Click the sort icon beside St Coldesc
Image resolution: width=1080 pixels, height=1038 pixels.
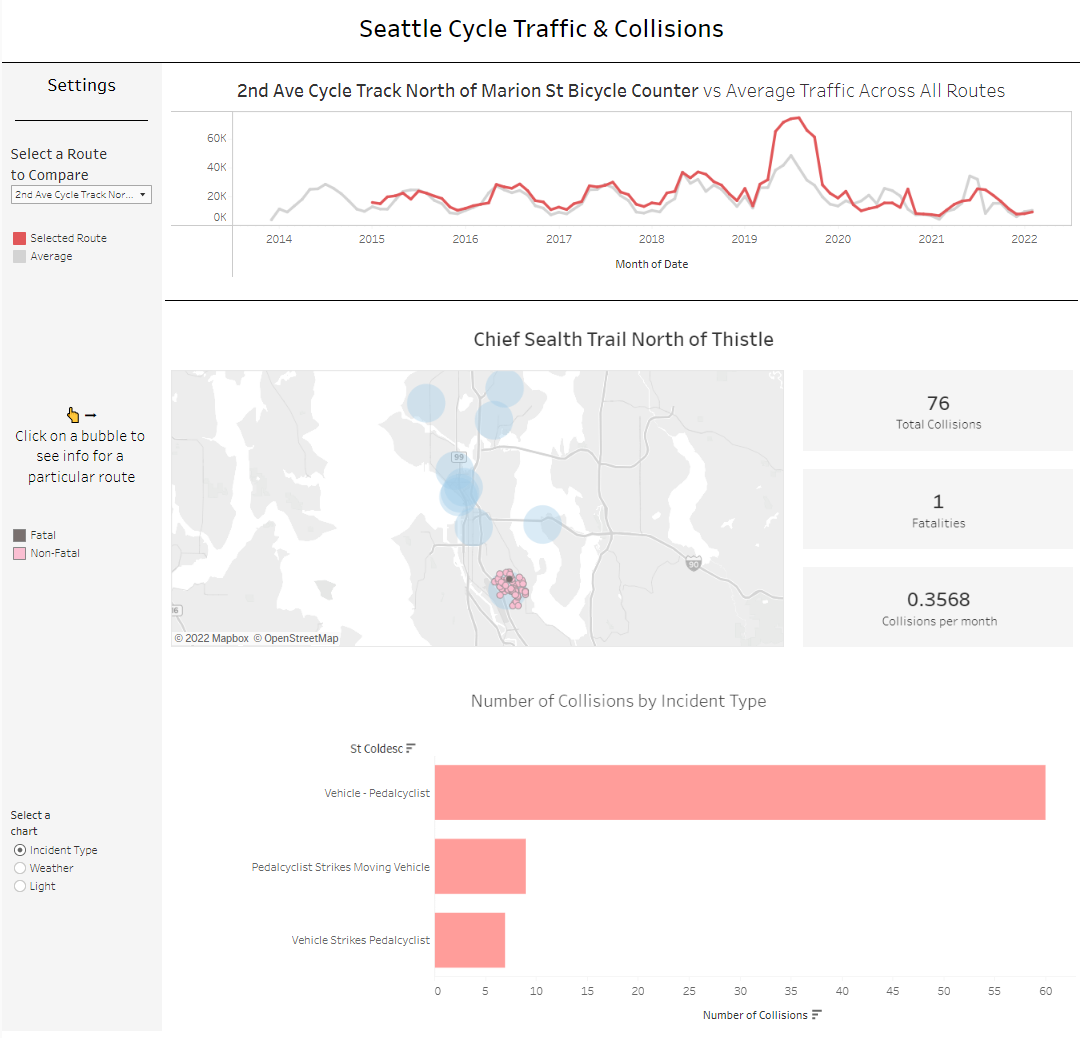[x=411, y=748]
